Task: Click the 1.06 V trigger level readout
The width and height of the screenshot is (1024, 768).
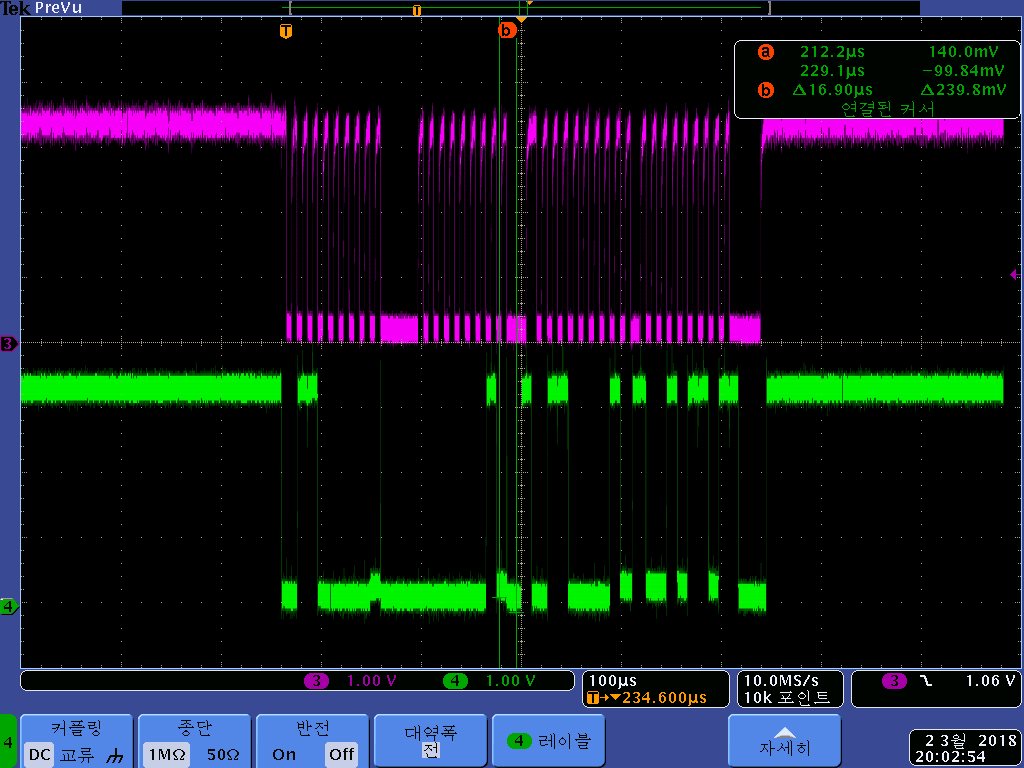Action: click(989, 681)
